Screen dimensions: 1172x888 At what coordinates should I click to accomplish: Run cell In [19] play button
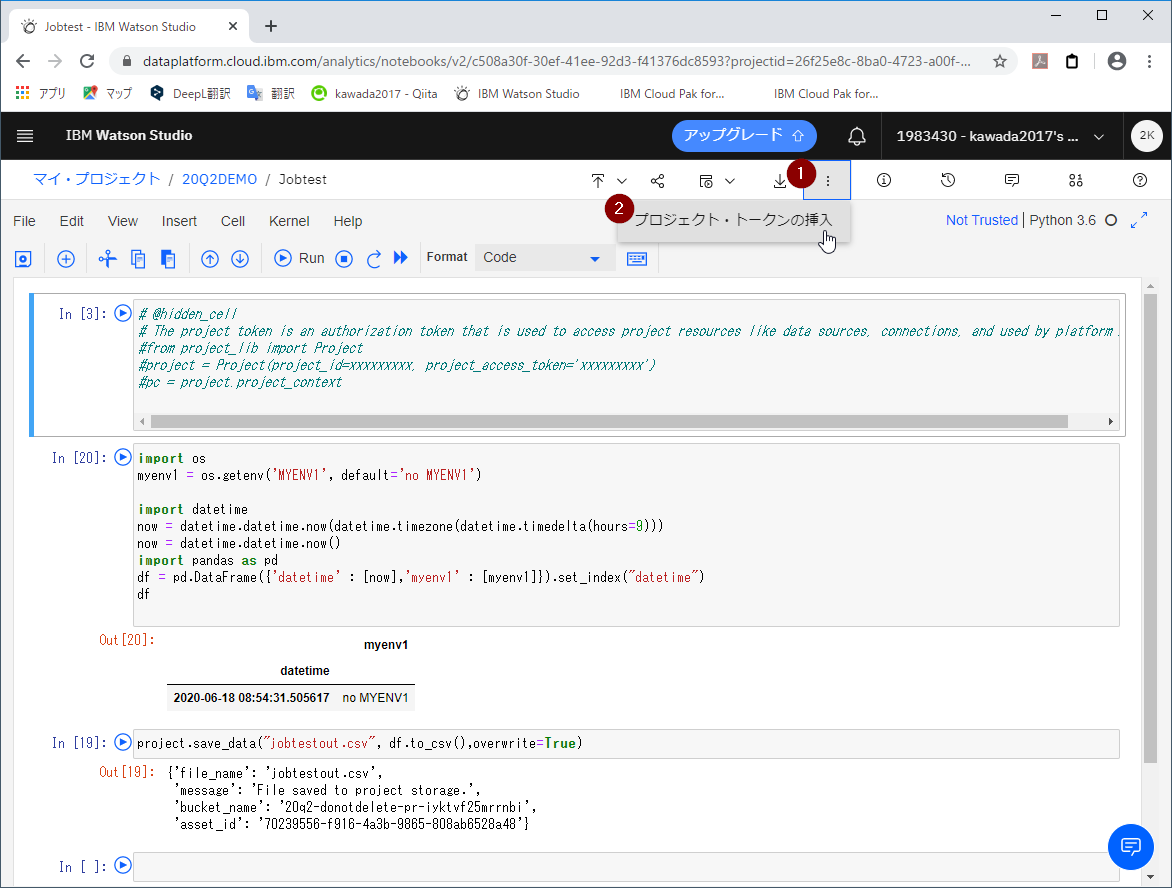(x=123, y=742)
